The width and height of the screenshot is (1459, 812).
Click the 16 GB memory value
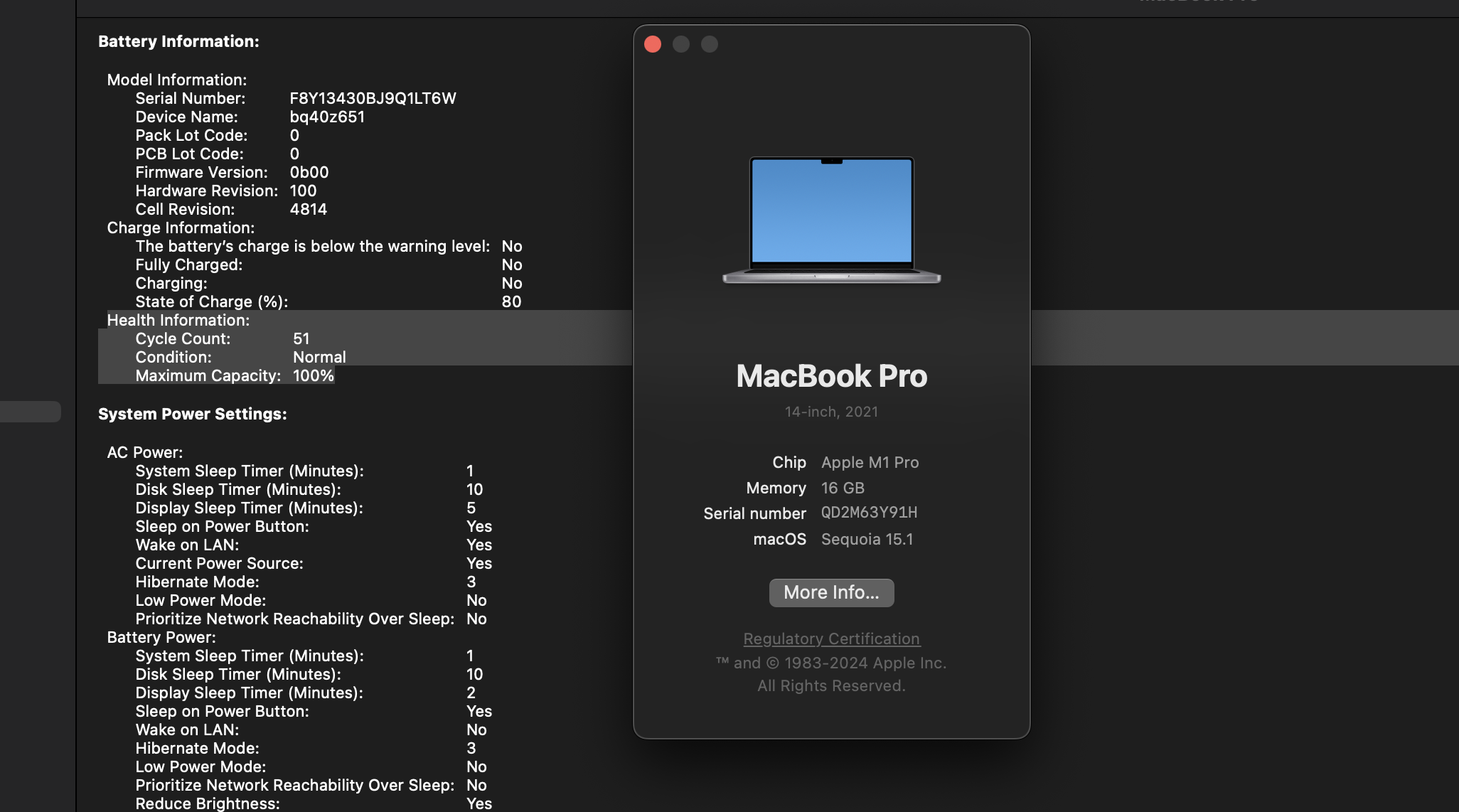tap(843, 488)
